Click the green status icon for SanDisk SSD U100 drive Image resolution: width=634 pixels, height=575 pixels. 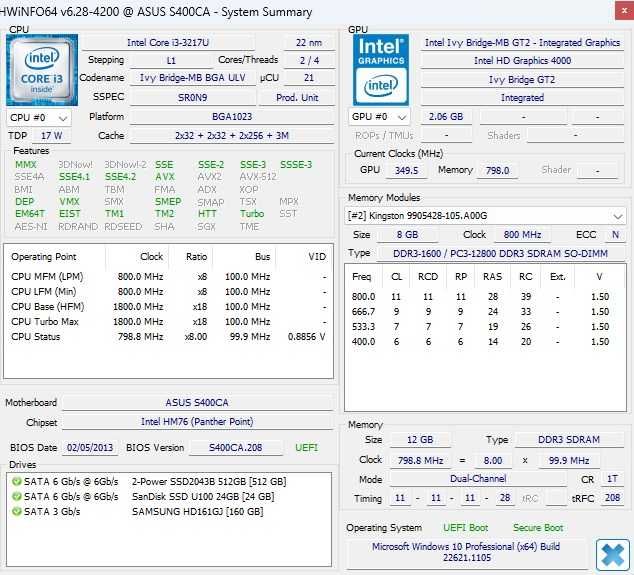point(17,497)
